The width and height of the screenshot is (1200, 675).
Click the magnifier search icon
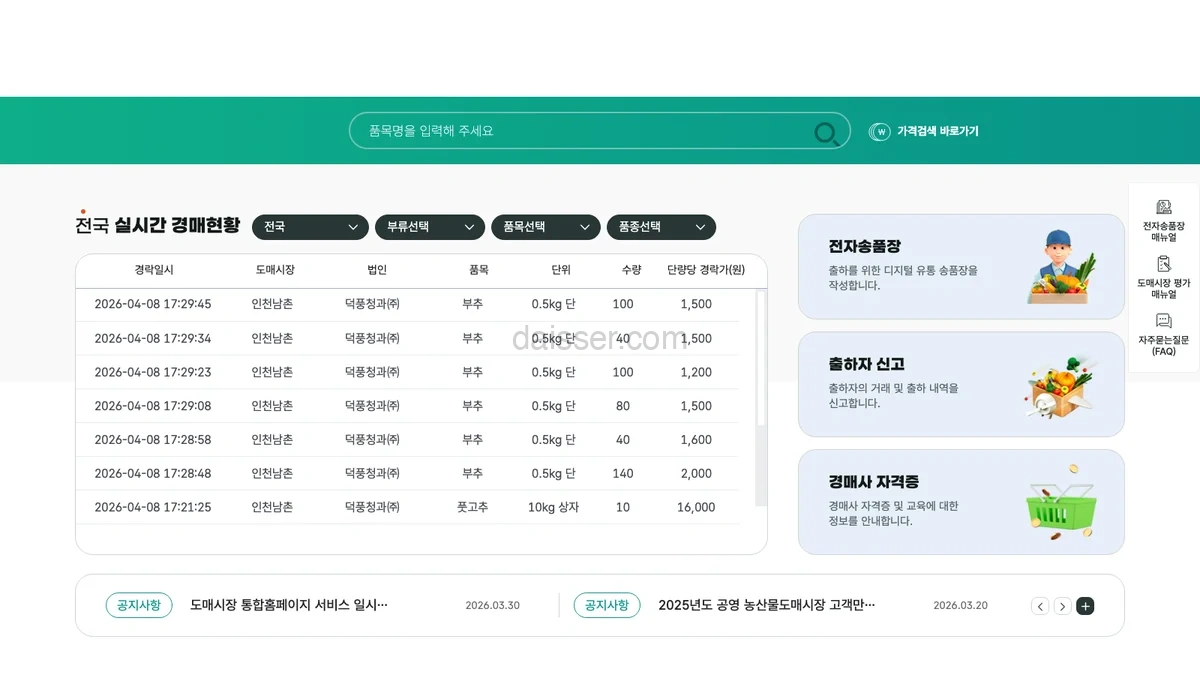(827, 133)
